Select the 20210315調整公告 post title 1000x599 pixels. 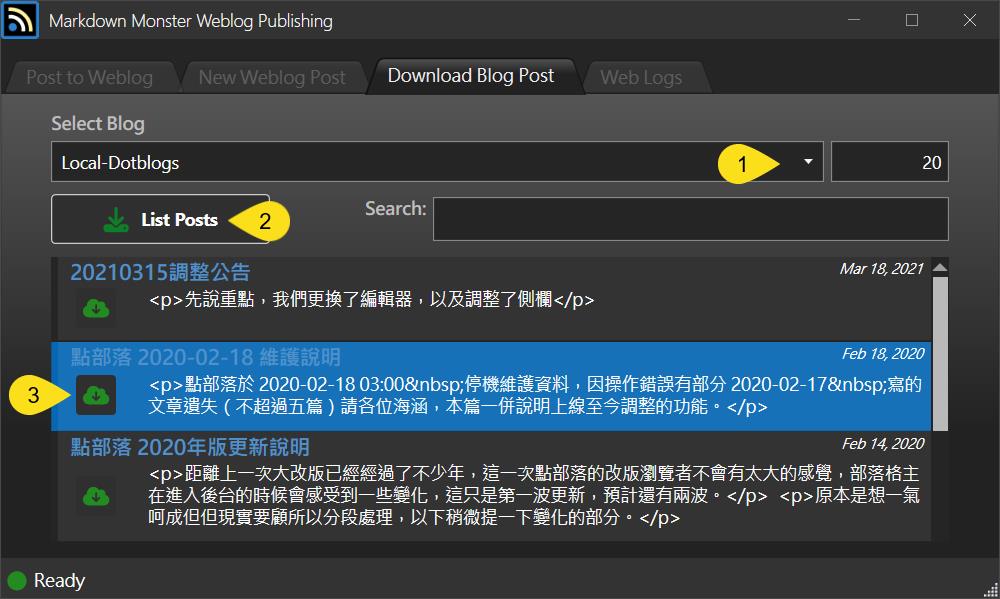click(160, 272)
